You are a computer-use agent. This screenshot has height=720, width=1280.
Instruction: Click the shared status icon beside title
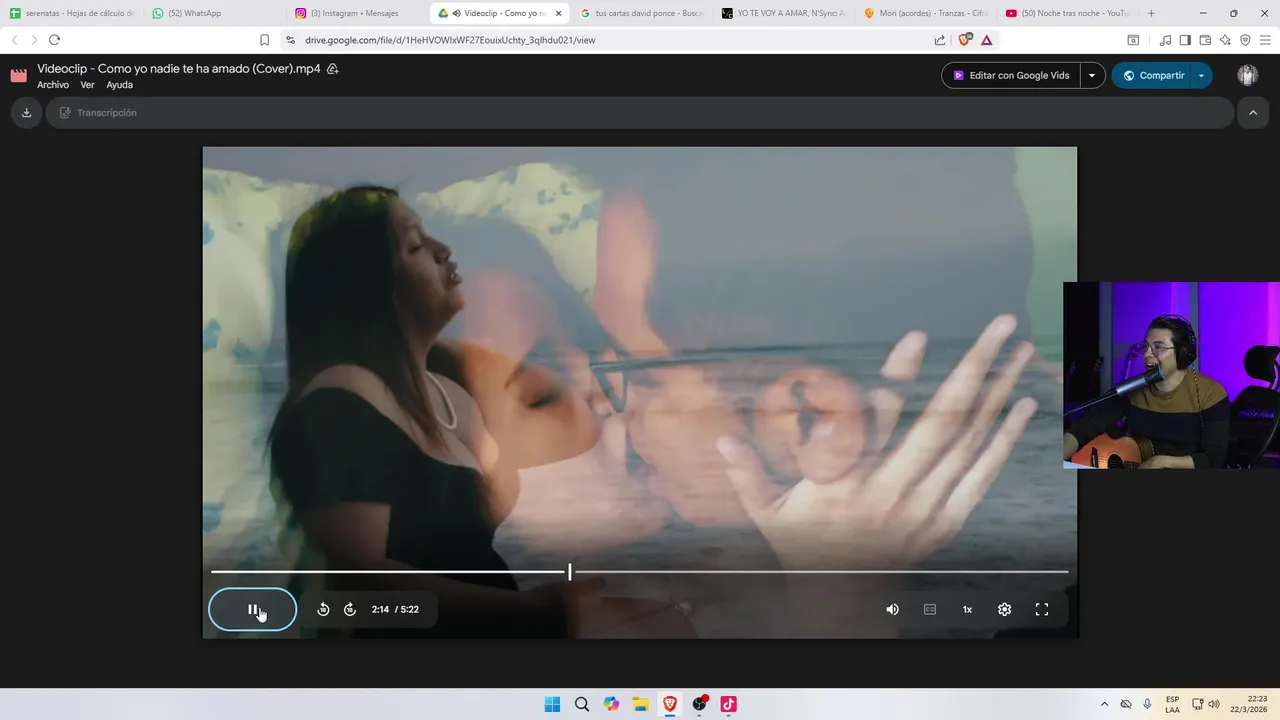(333, 69)
